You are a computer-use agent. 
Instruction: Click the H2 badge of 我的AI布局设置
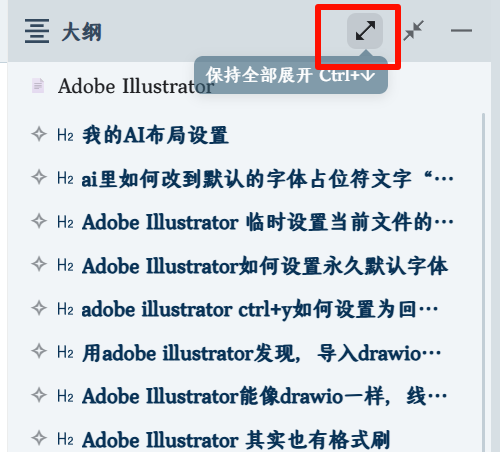point(65,135)
